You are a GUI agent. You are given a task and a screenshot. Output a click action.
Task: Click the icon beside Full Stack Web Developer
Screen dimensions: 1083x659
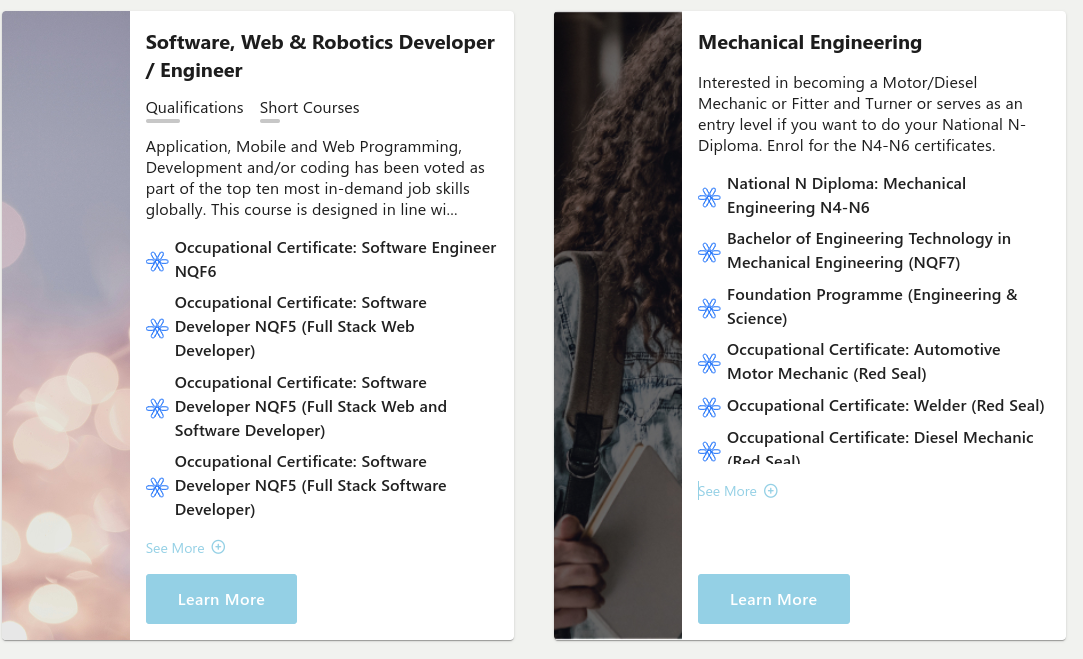point(157,327)
